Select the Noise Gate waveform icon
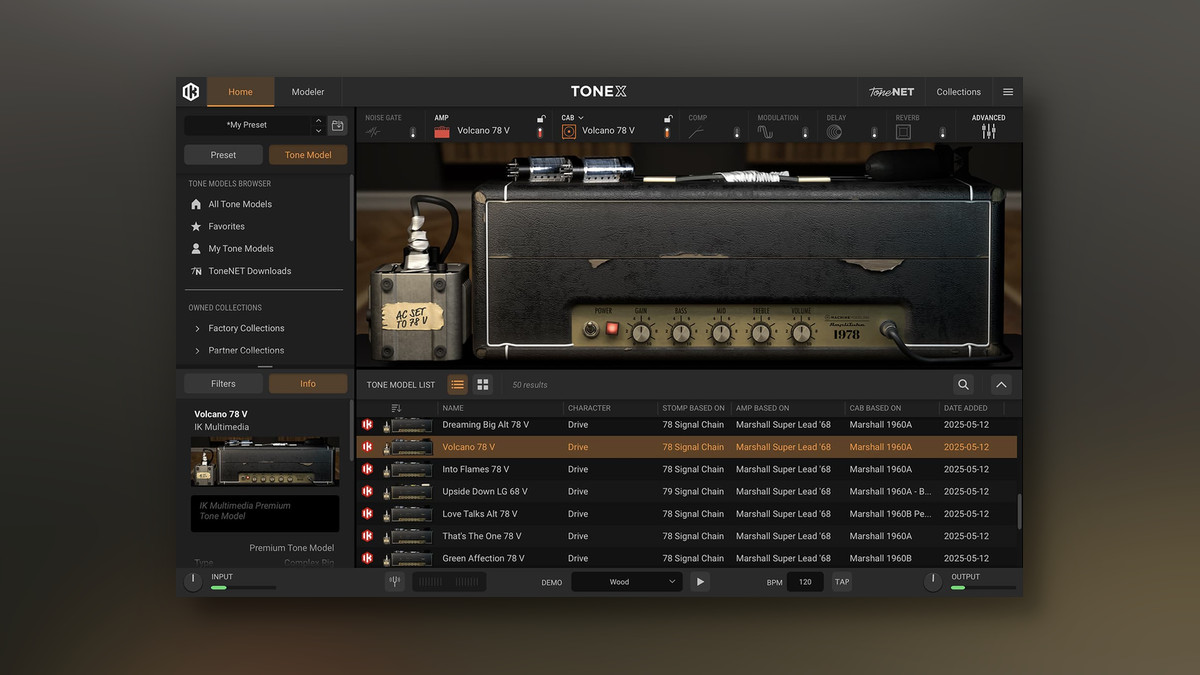 click(x=374, y=131)
